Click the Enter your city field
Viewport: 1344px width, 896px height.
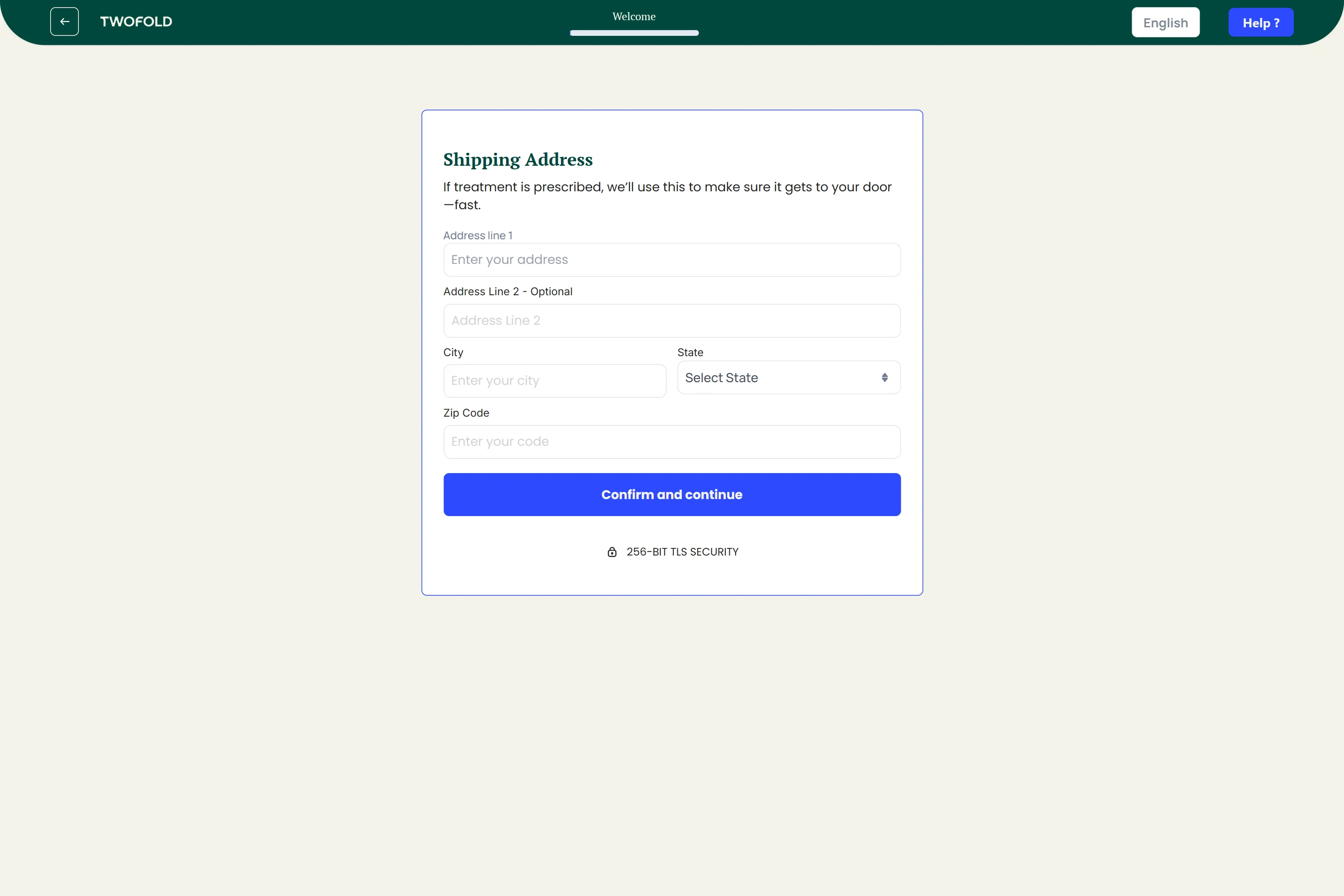[x=554, y=381]
